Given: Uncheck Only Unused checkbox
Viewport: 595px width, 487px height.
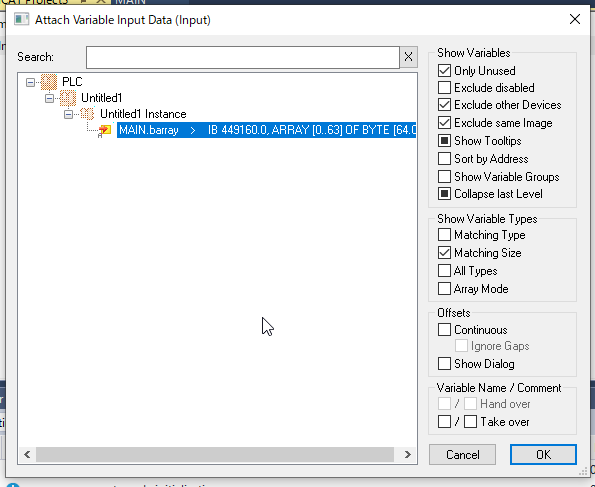Looking at the screenshot, I should [444, 71].
